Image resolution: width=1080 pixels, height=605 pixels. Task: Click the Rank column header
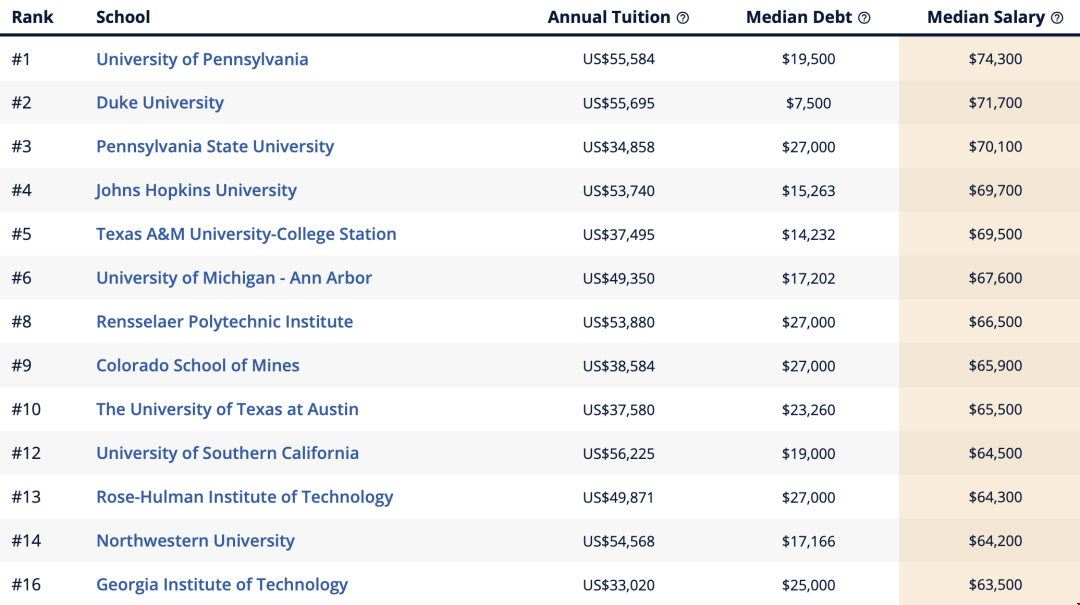pos(32,17)
